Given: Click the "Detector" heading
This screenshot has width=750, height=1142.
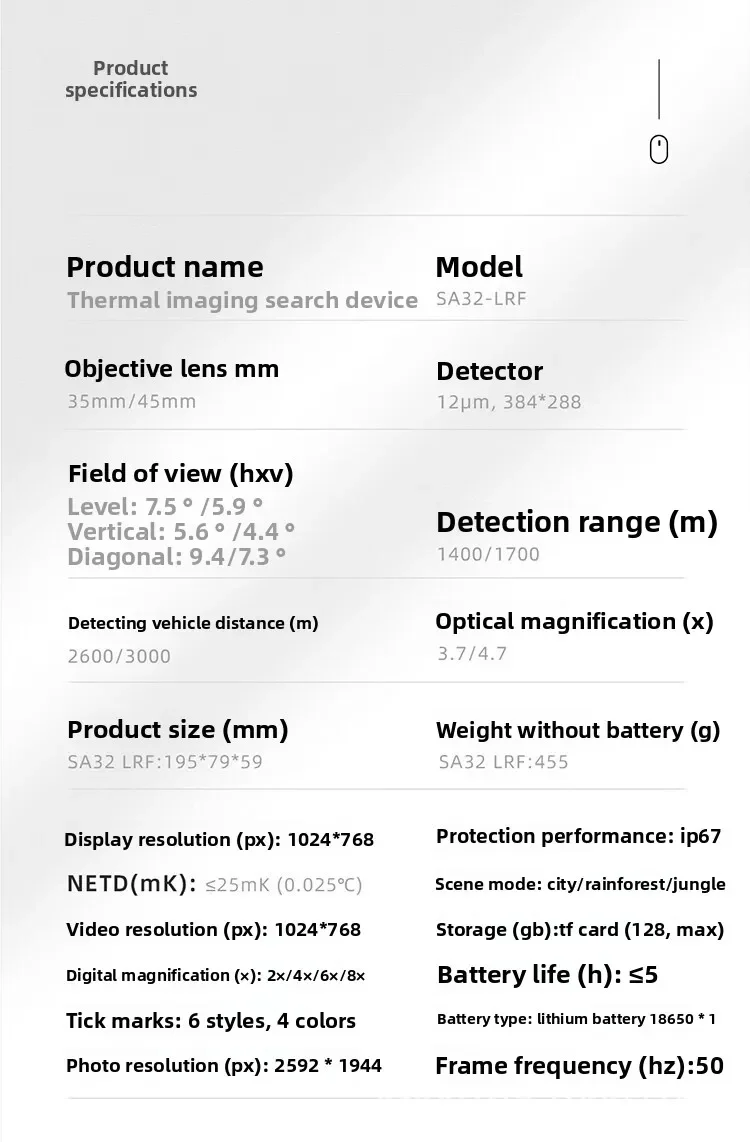Looking at the screenshot, I should pos(490,371).
